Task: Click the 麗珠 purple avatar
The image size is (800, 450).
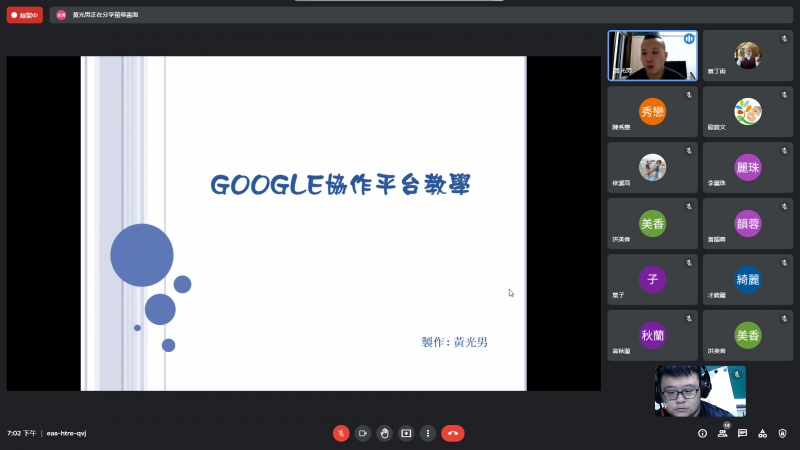Action: pos(748,167)
